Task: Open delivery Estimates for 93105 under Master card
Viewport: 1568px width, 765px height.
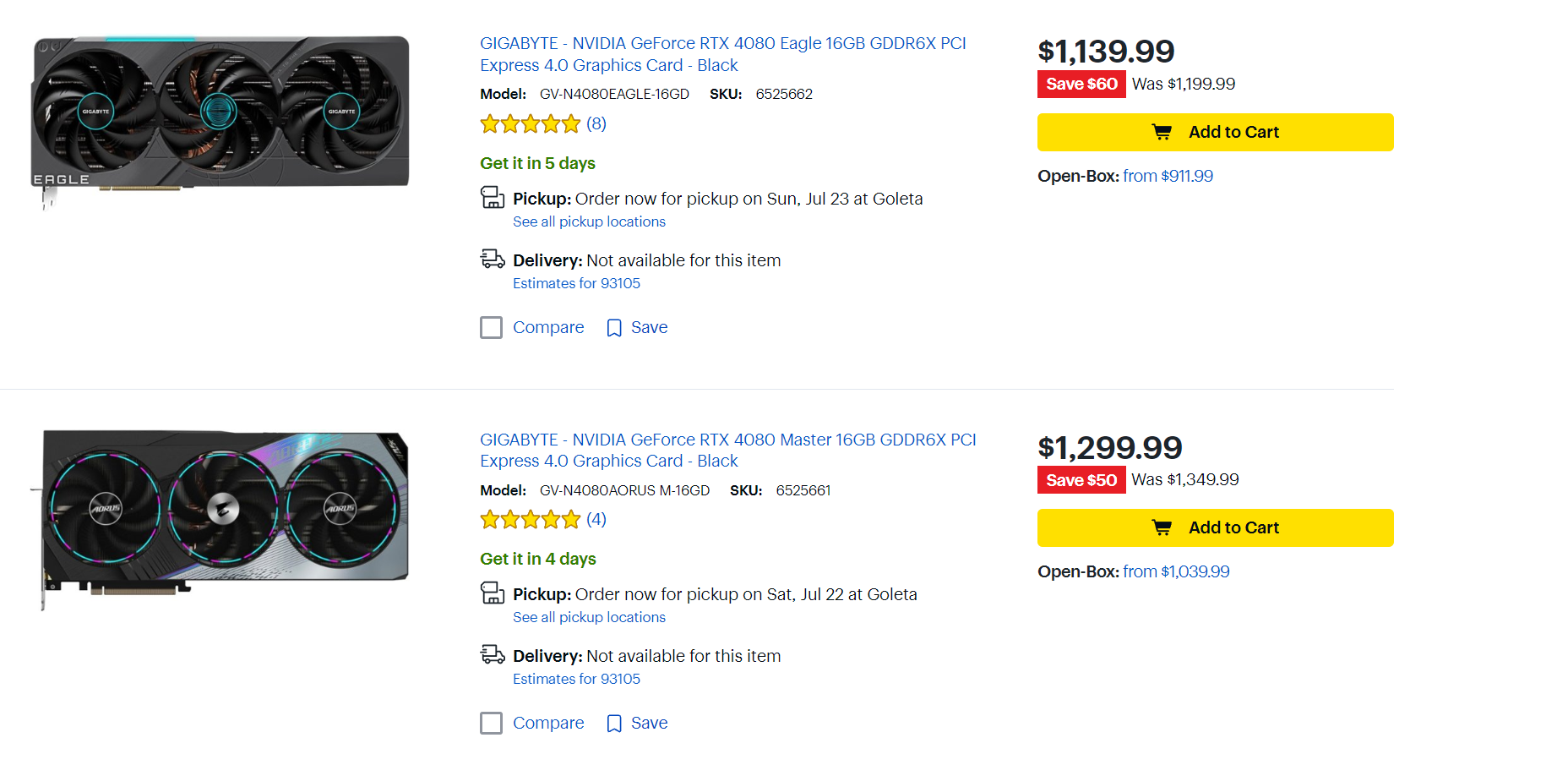Action: click(576, 679)
